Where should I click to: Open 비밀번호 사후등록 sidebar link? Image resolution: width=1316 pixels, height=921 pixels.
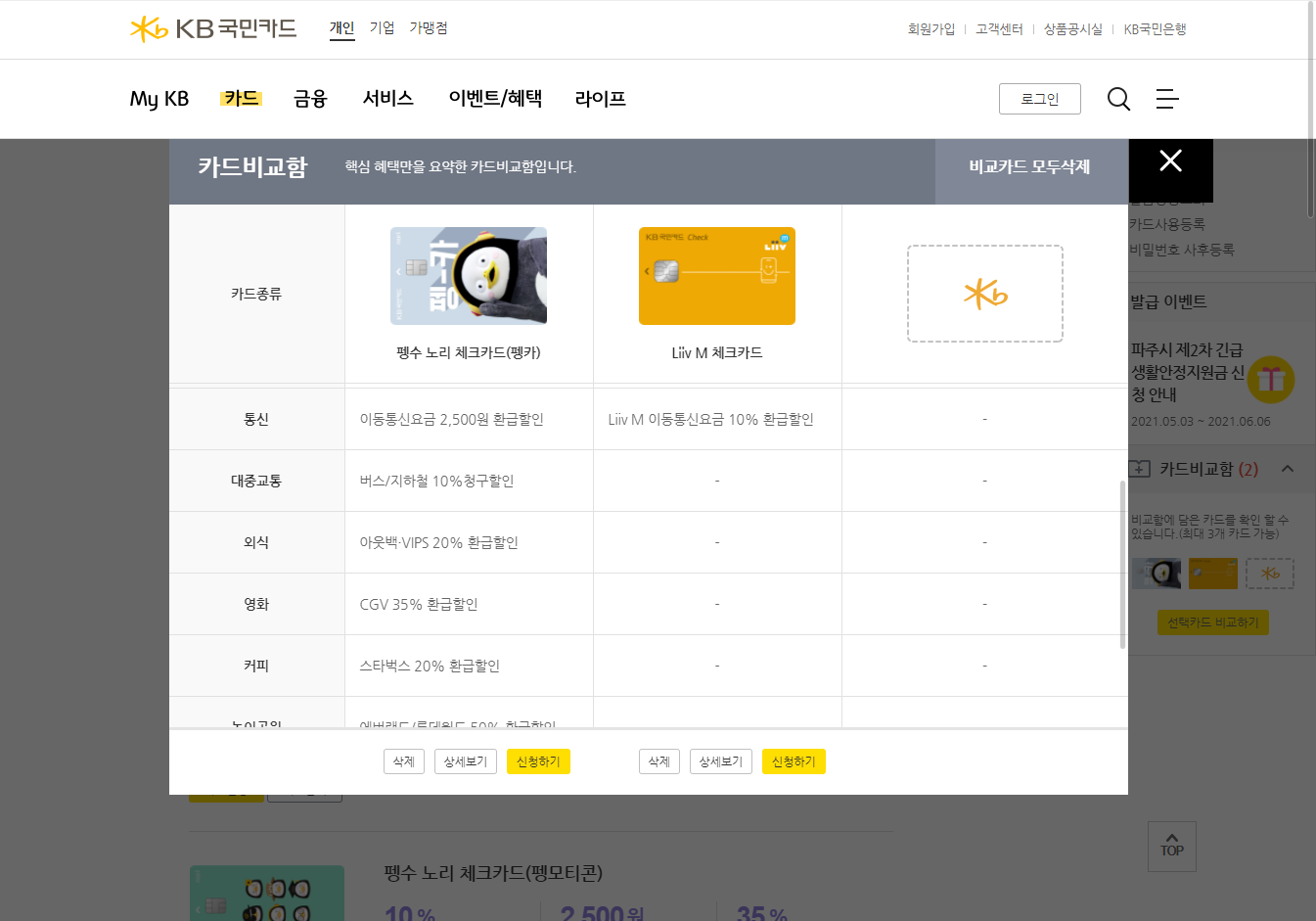click(x=1182, y=250)
